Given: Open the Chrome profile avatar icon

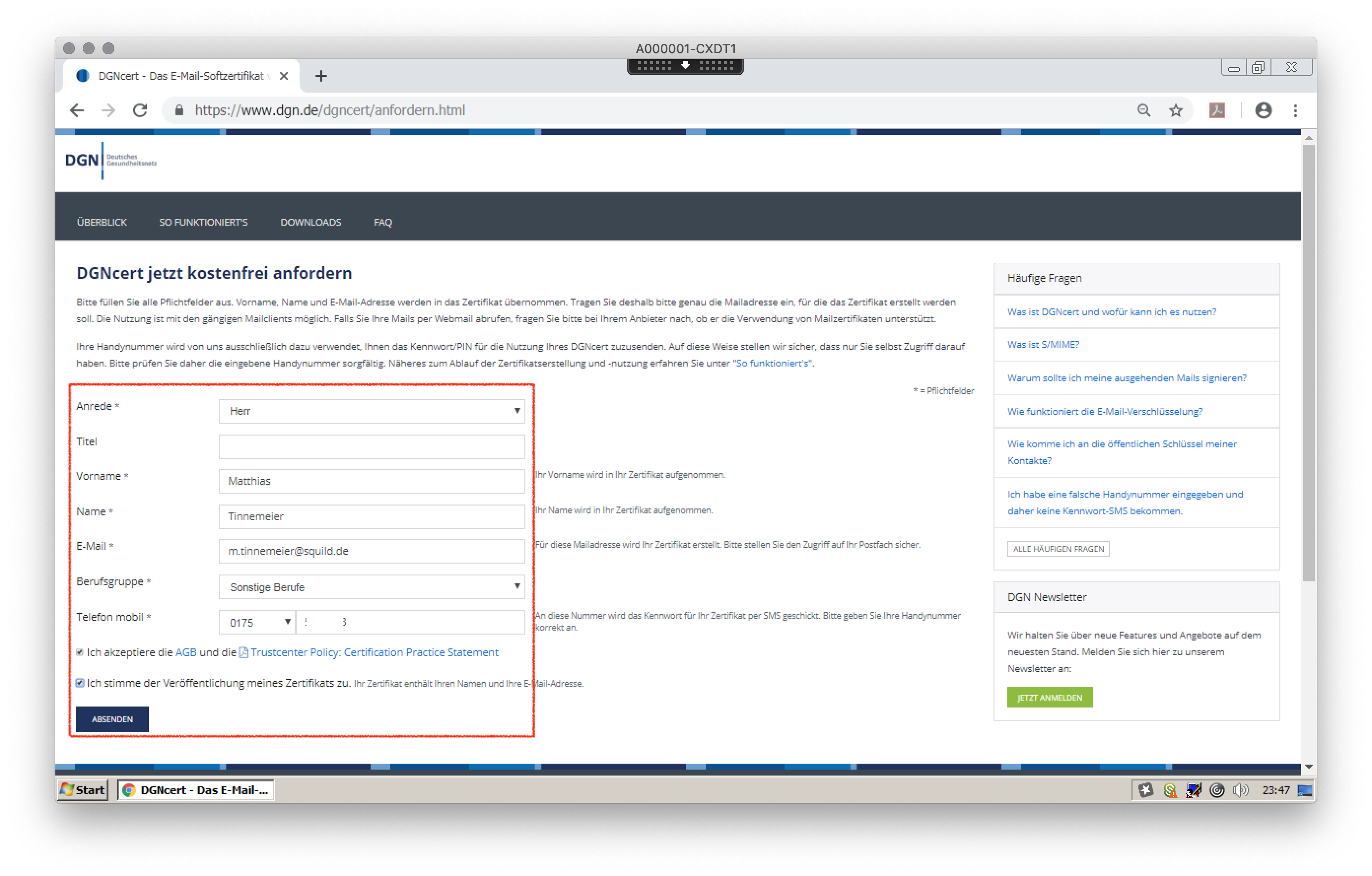Looking at the screenshot, I should [x=1263, y=110].
